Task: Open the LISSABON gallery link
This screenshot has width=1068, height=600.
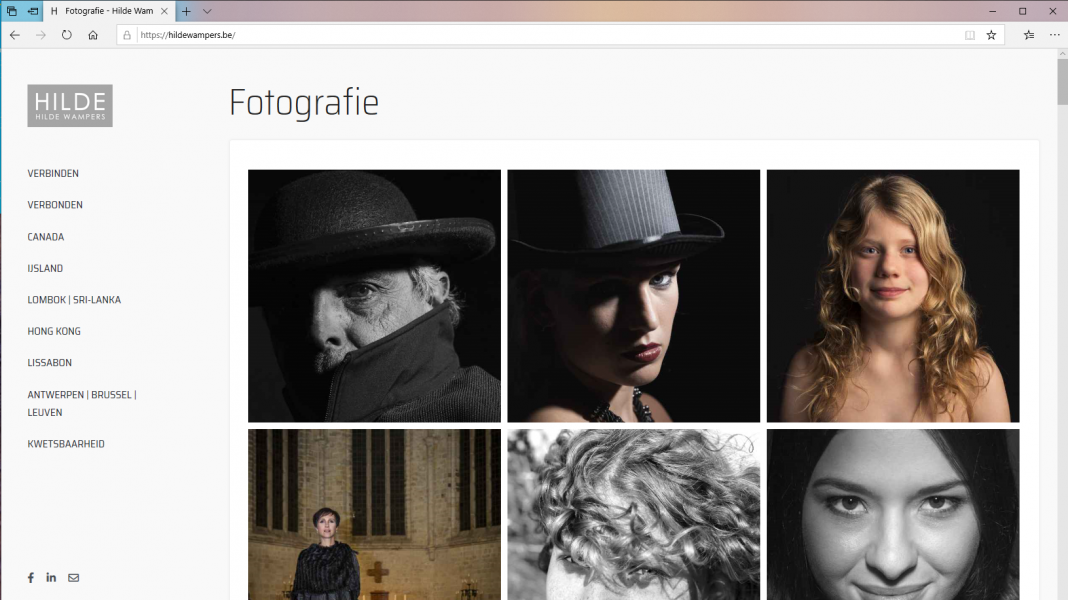Action: tap(50, 362)
